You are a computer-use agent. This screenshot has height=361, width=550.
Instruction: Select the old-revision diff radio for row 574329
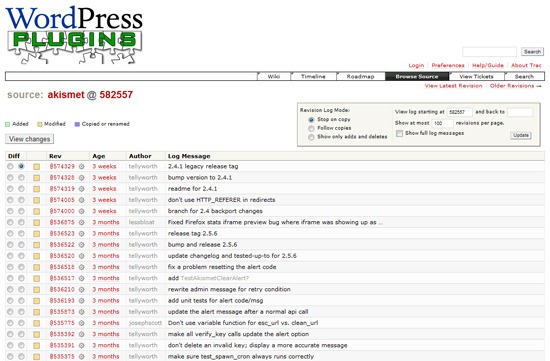(x=10, y=167)
